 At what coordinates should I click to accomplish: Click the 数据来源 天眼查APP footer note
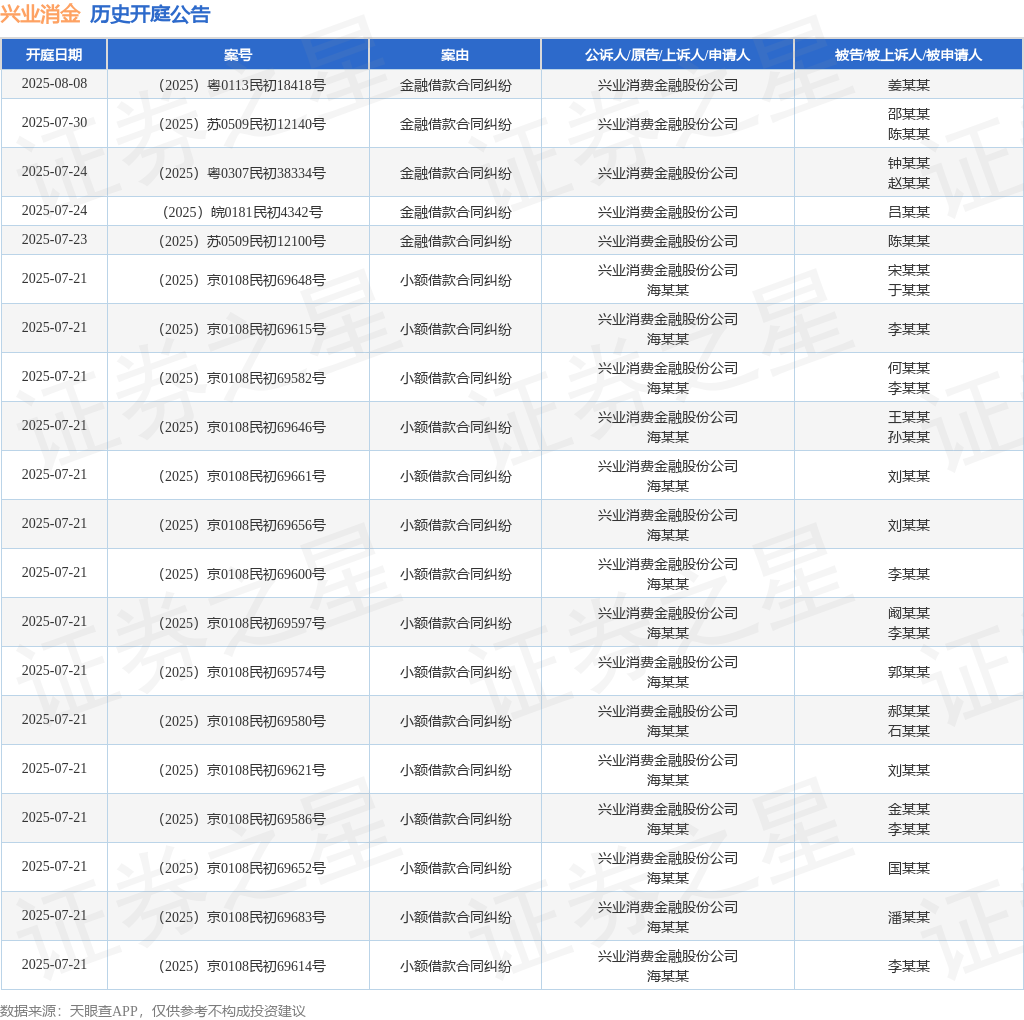[153, 1011]
